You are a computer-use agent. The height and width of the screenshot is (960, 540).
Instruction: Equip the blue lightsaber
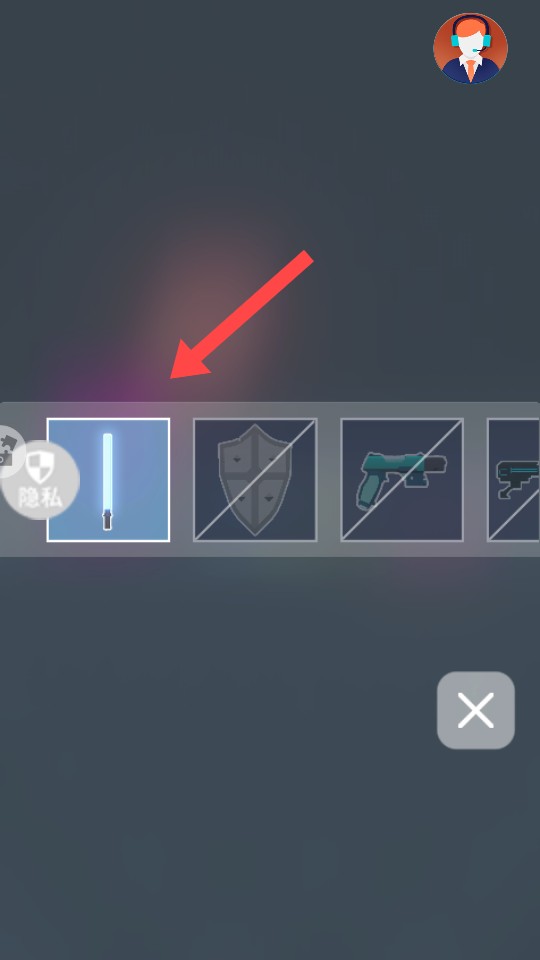pyautogui.click(x=108, y=480)
